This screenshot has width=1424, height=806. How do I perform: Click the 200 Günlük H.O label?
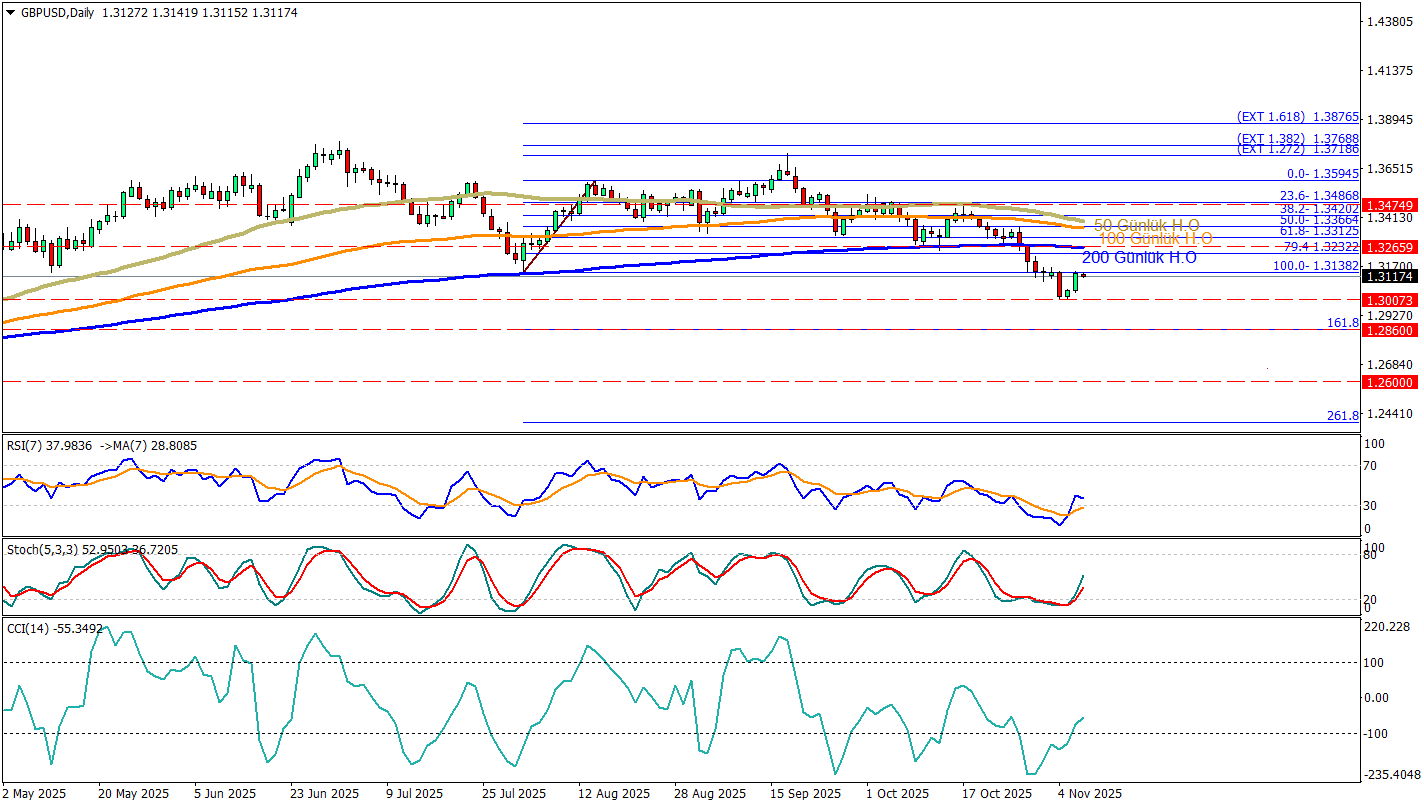point(1139,257)
